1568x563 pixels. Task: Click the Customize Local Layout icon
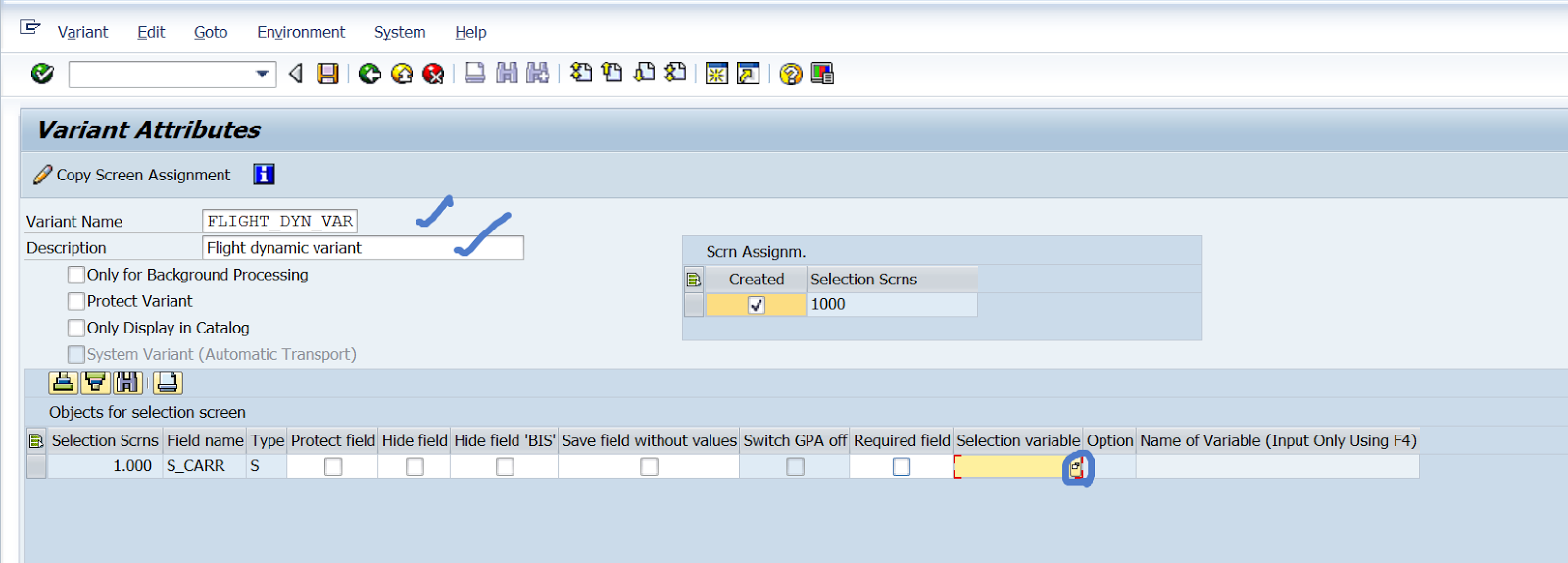point(822,74)
